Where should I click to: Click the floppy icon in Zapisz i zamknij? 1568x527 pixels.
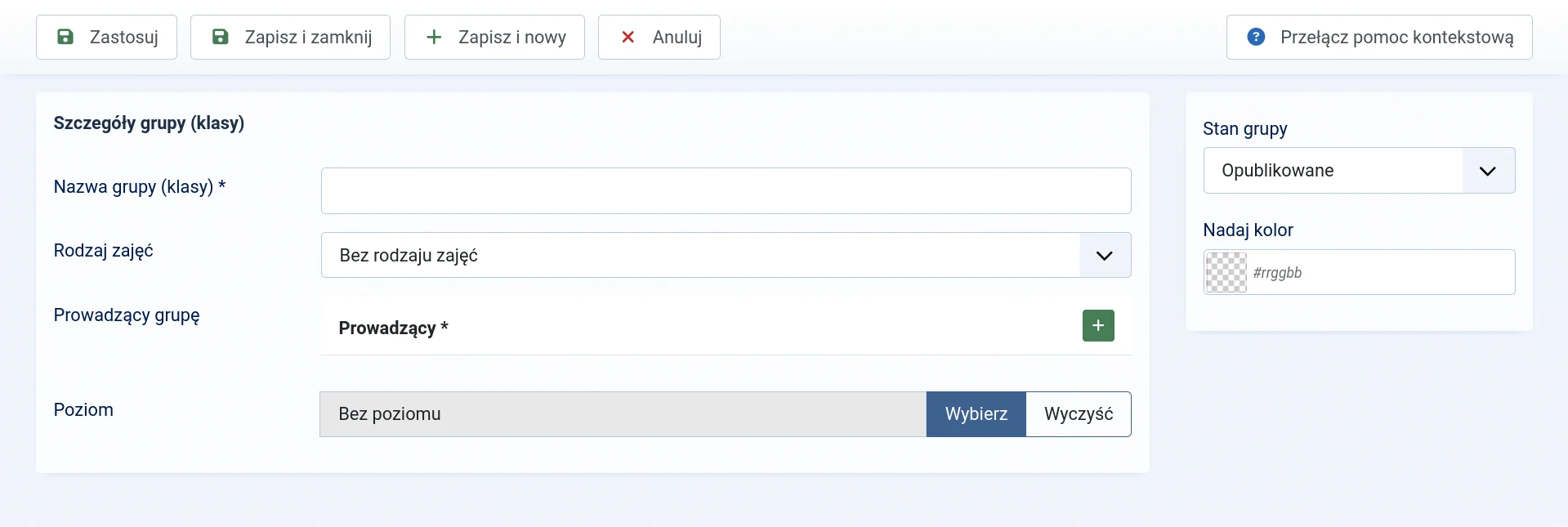point(221,37)
